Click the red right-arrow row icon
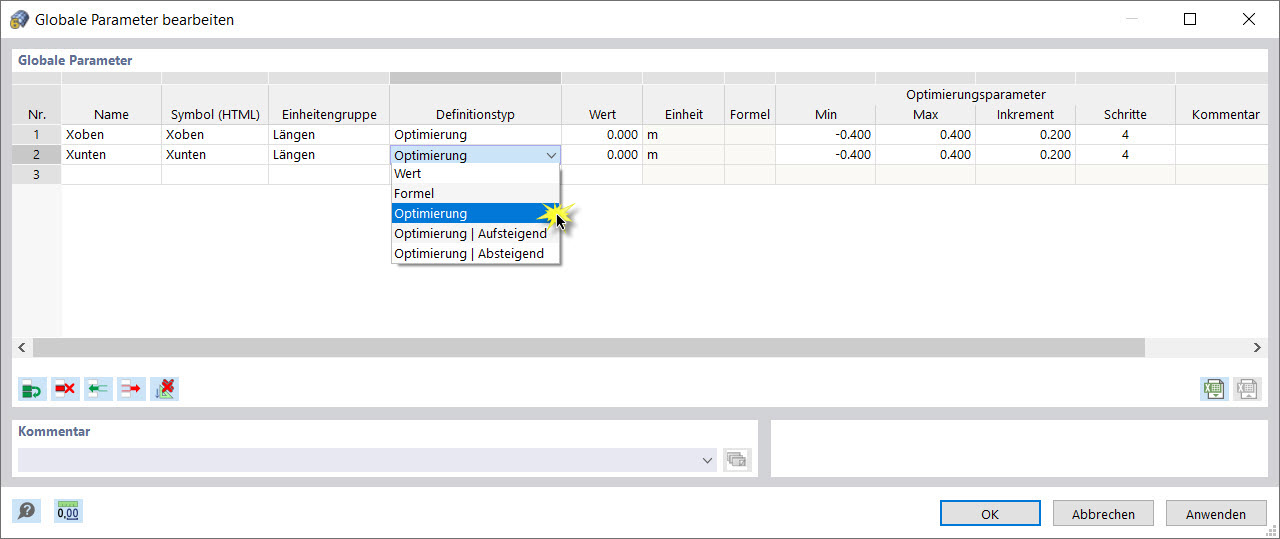The image size is (1280, 539). coord(131,389)
